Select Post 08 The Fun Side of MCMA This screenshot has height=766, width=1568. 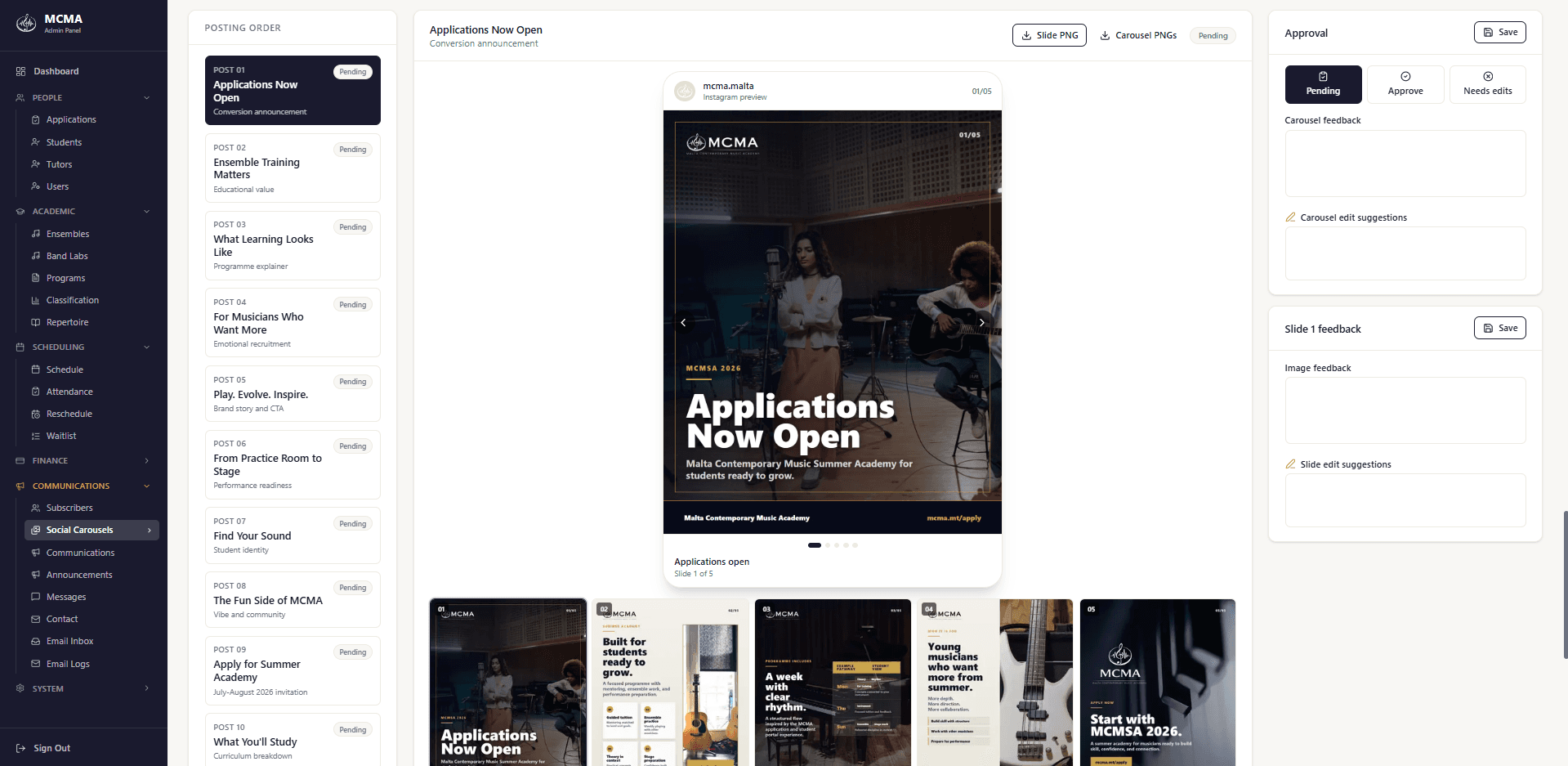pyautogui.click(x=293, y=600)
